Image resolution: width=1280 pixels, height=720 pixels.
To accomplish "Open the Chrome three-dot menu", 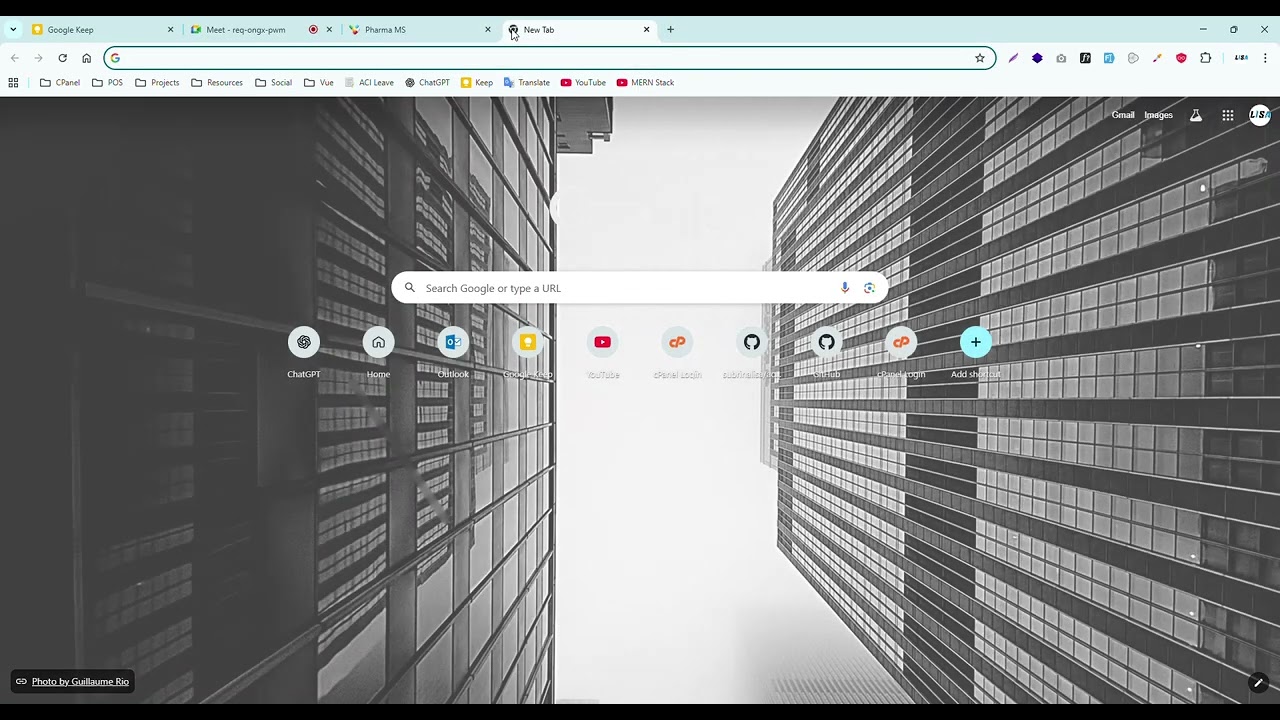I will [1265, 58].
